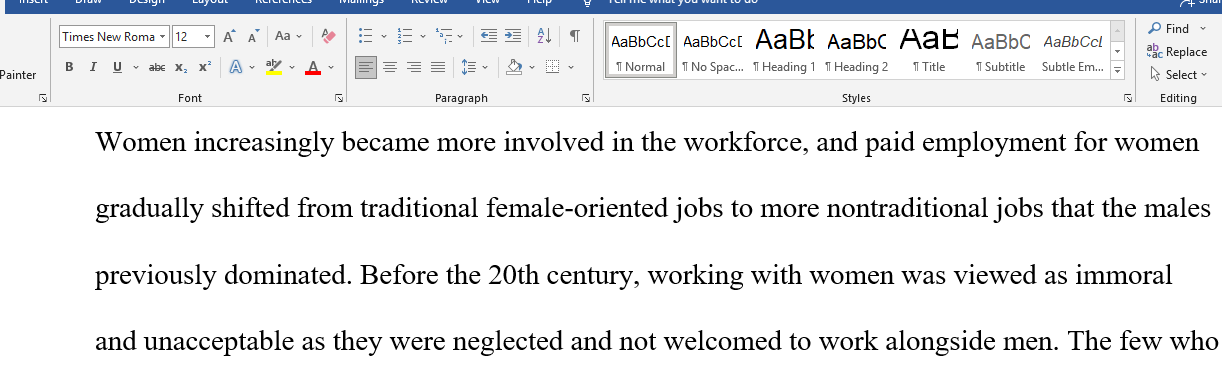The height and width of the screenshot is (375, 1222).
Task: Open line and paragraph spacing
Action: pyautogui.click(x=469, y=68)
